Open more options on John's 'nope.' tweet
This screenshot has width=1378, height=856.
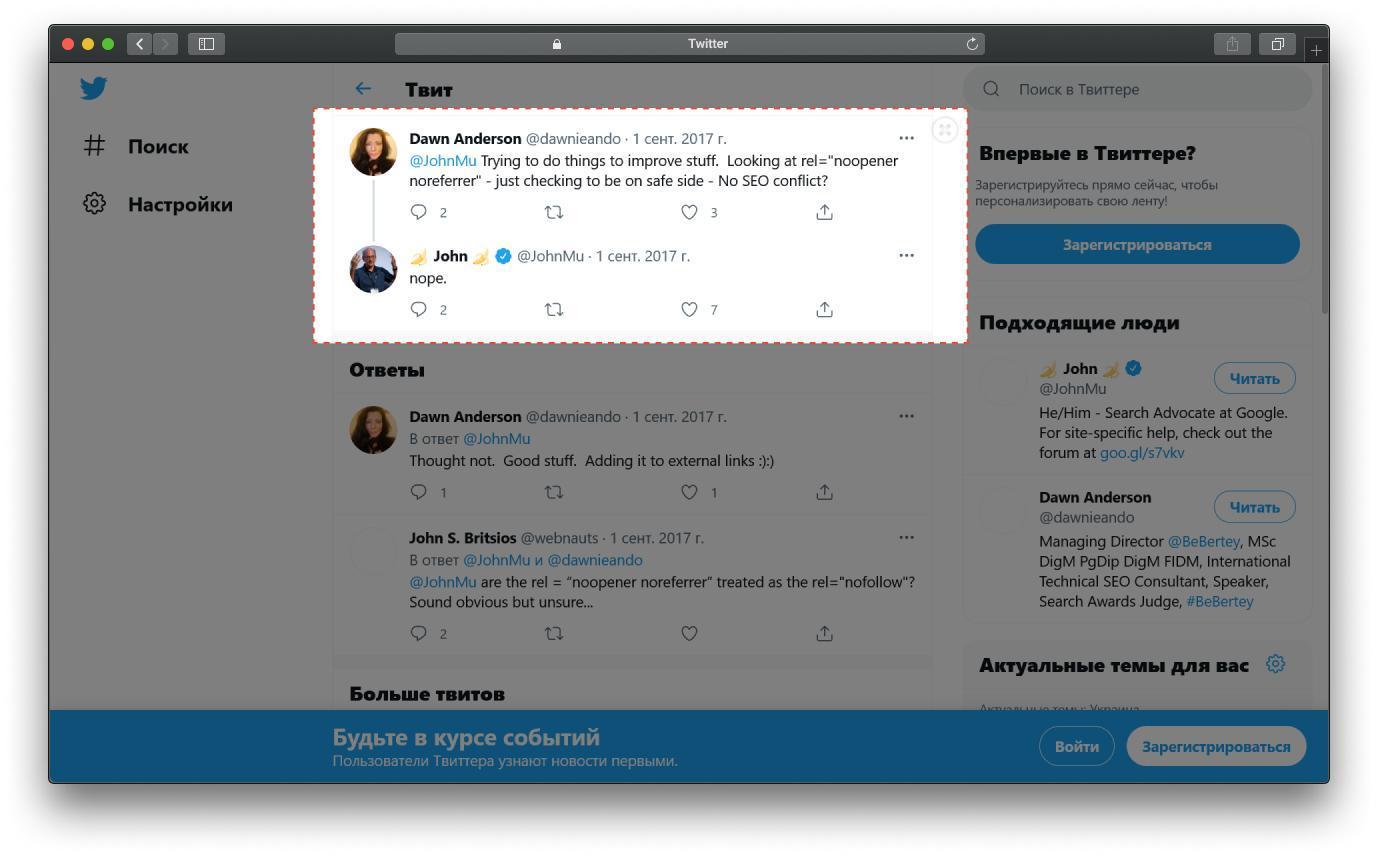[x=906, y=255]
